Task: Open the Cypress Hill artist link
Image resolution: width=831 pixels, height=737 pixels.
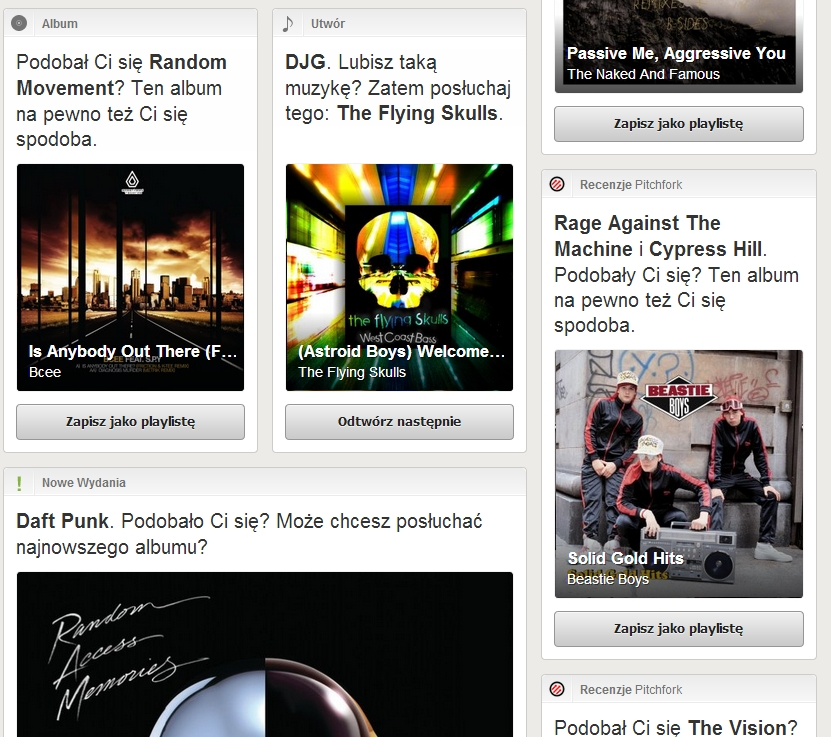Action: coord(705,249)
